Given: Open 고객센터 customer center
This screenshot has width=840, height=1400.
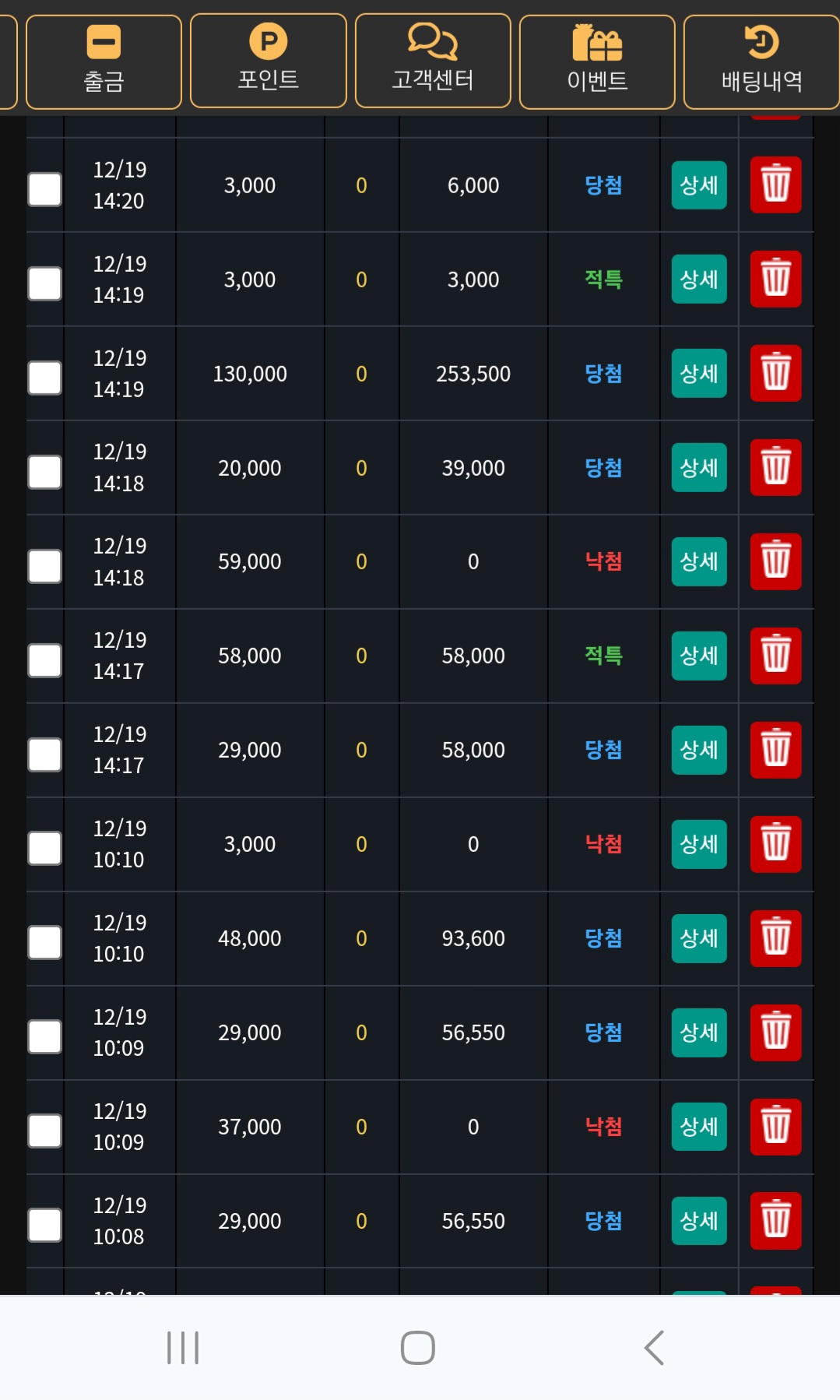Looking at the screenshot, I should tap(433, 61).
